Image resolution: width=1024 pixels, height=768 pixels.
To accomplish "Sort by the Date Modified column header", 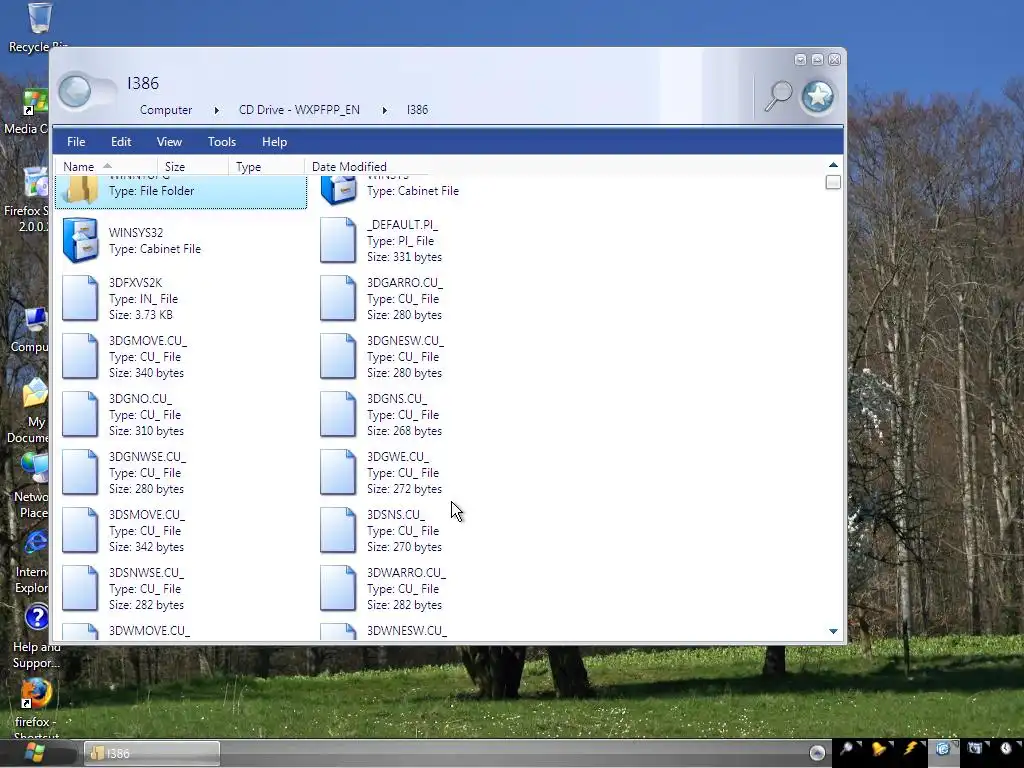I will coord(349,167).
